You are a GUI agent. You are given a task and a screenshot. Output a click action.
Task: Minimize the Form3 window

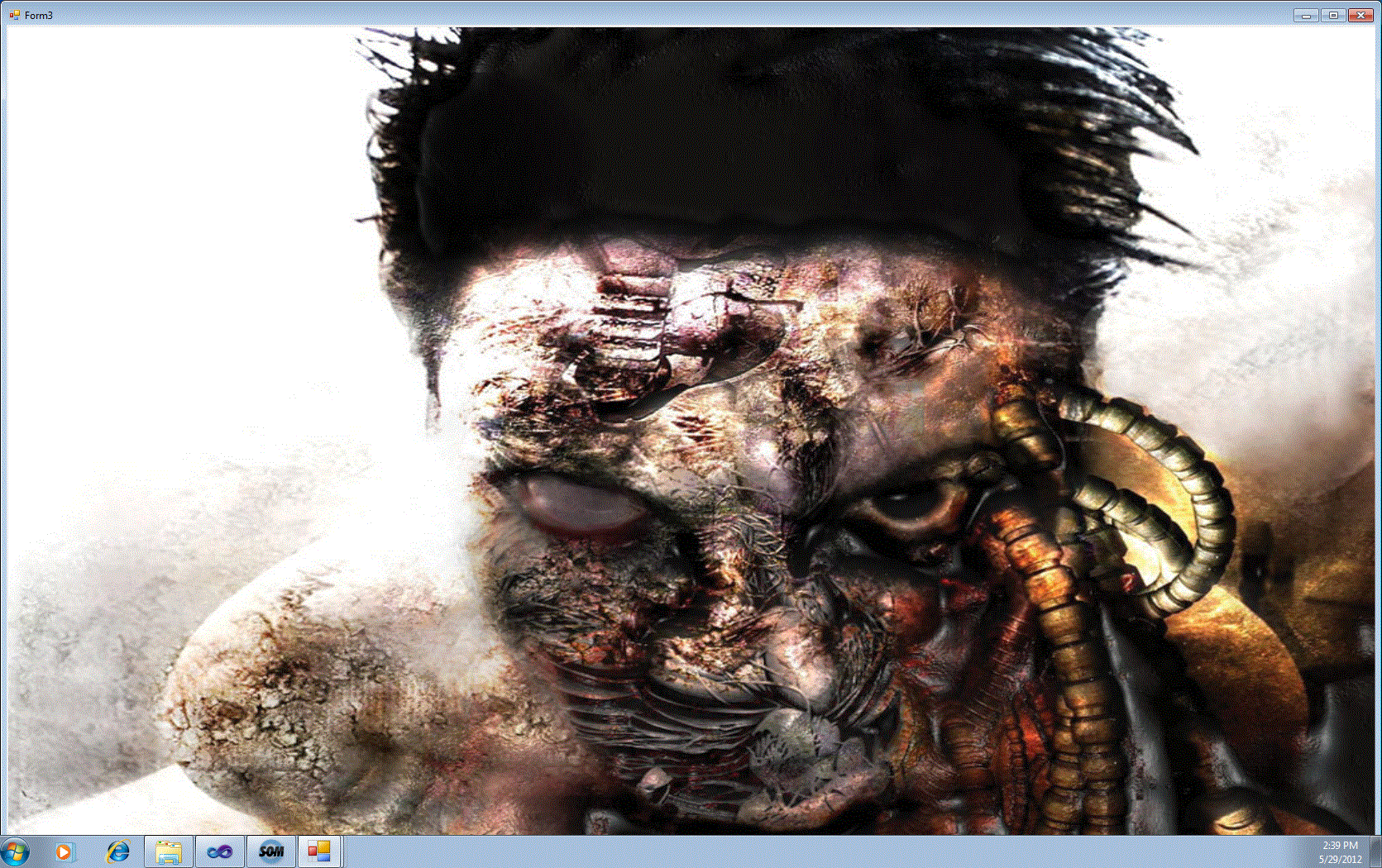1306,15
